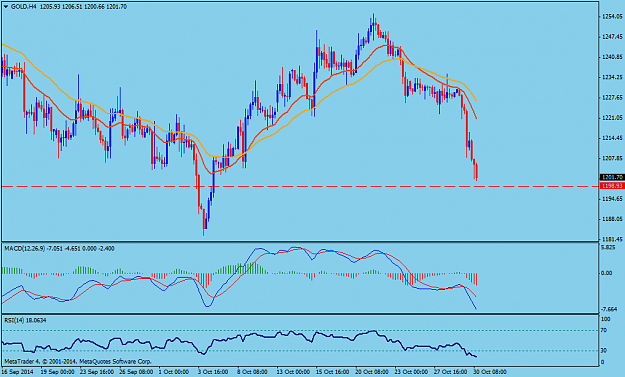Click the 26 Sep 08:00 time label
Image resolution: width=625 pixels, height=377 pixels.
point(136,372)
